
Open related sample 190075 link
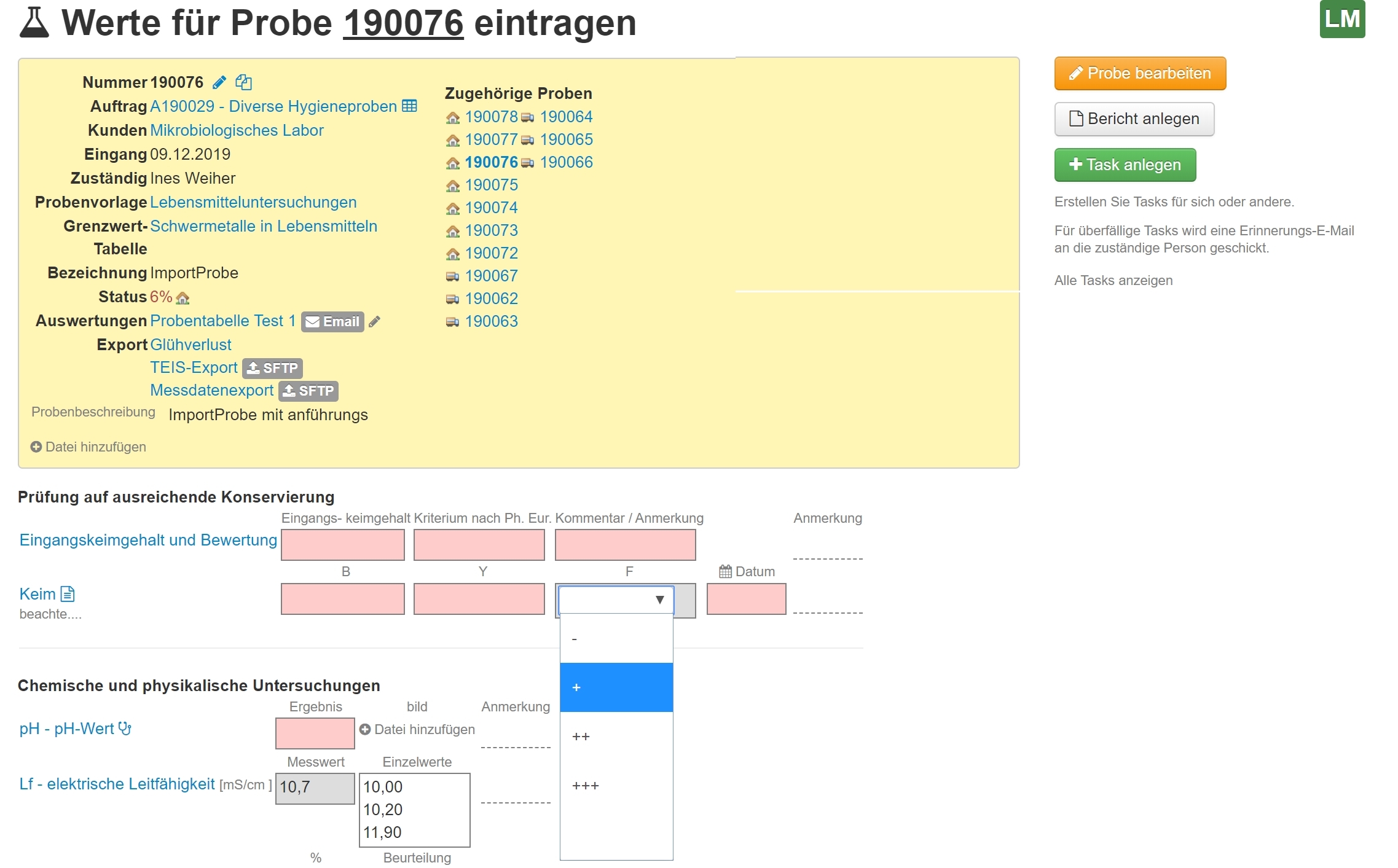point(491,185)
